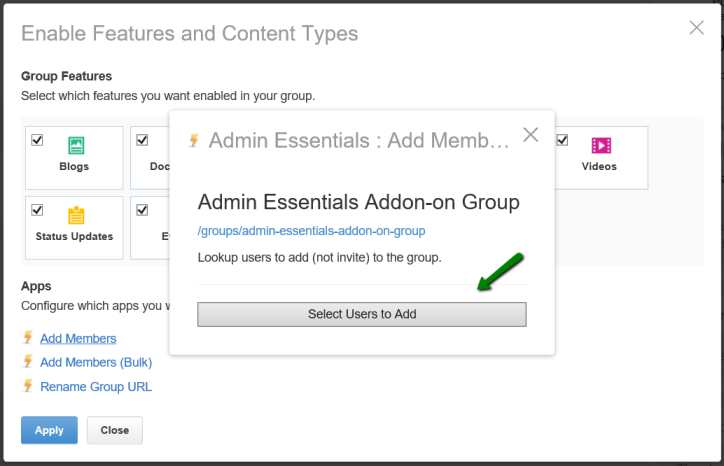Click the Blogs feature icon
724x466 pixels.
pos(76,145)
